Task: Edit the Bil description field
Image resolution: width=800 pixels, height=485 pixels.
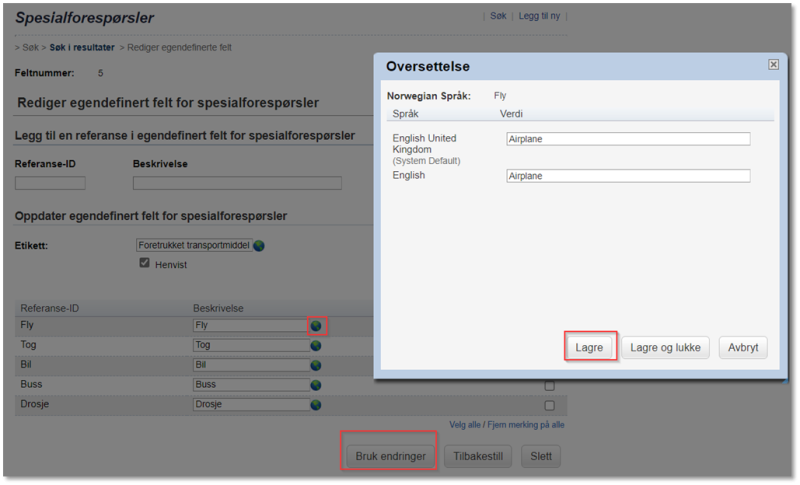Action: (x=251, y=365)
